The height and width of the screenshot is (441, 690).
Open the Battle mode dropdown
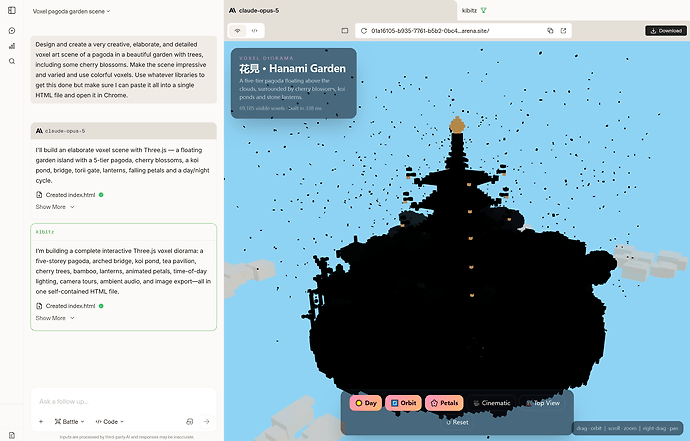click(70, 422)
